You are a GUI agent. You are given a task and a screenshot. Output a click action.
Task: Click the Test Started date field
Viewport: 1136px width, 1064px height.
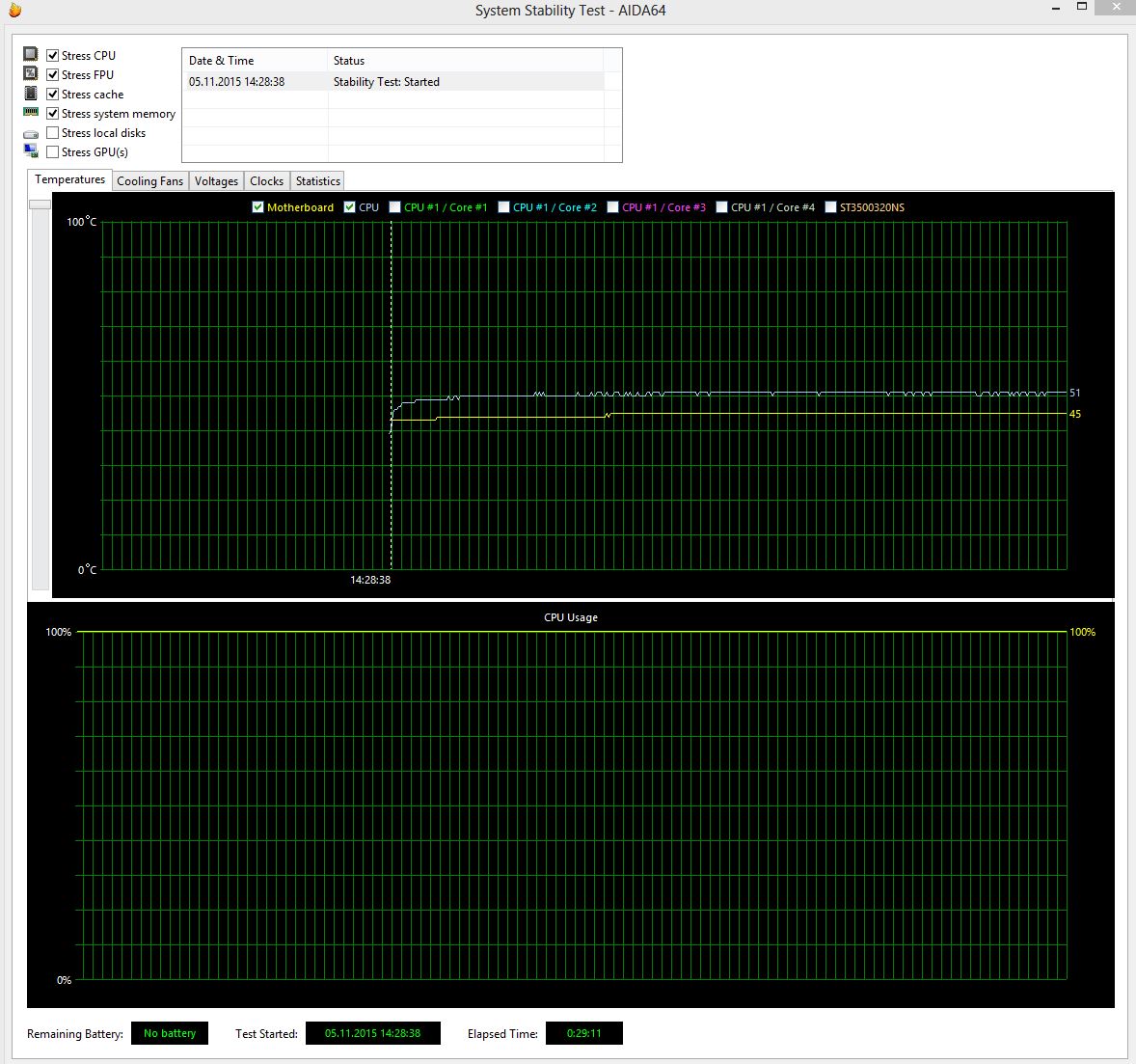tap(372, 1033)
